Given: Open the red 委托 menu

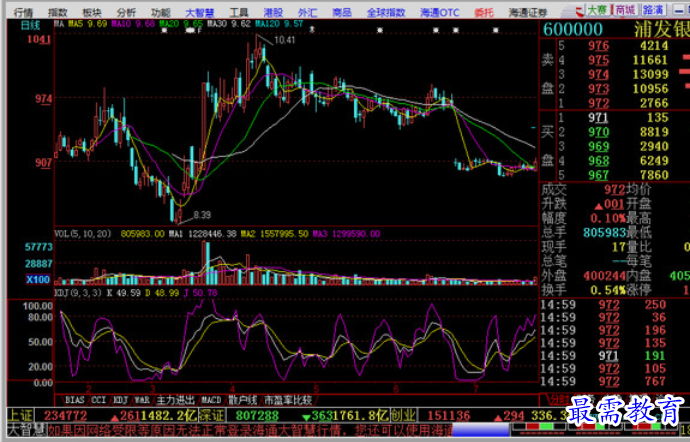Looking at the screenshot, I should pyautogui.click(x=484, y=12).
